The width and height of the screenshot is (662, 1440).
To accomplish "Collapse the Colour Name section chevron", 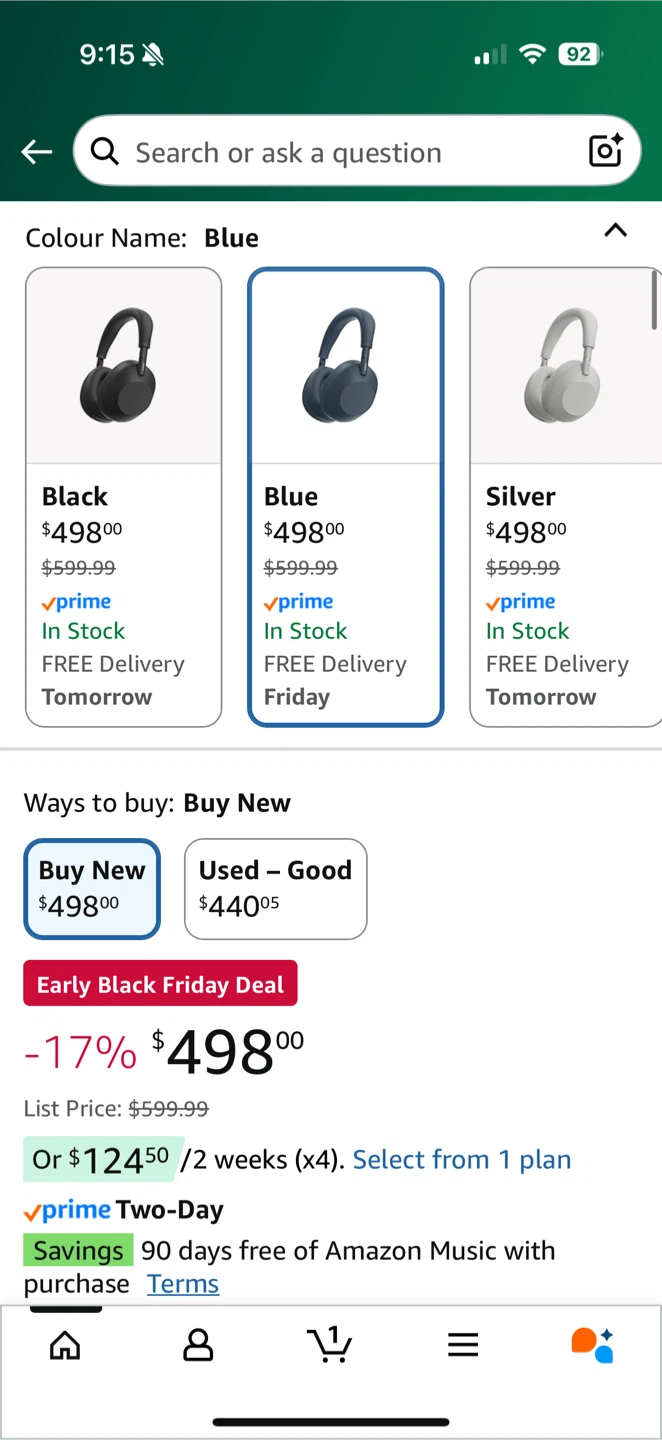I will [616, 231].
